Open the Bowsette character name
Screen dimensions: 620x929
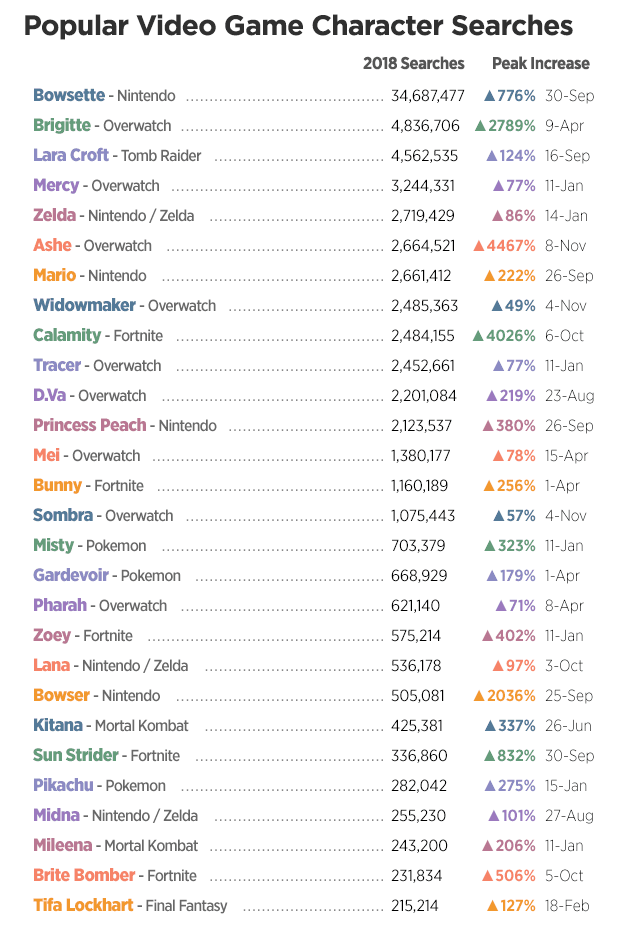68,96
